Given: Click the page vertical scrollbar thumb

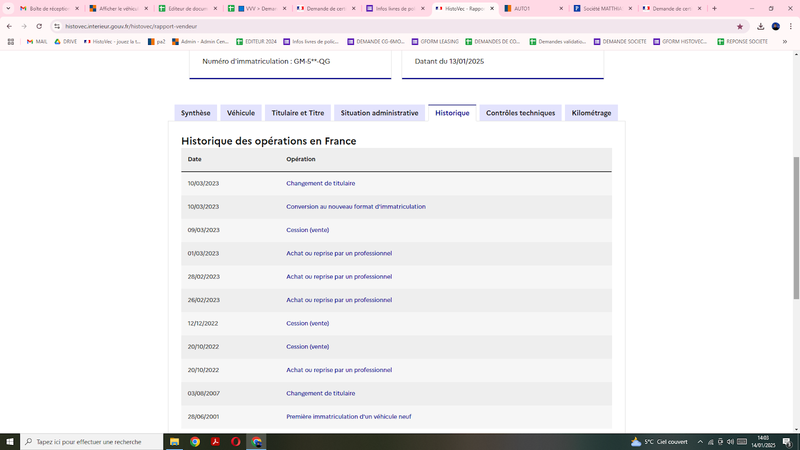Looking at the screenshot, I should pos(796,228).
